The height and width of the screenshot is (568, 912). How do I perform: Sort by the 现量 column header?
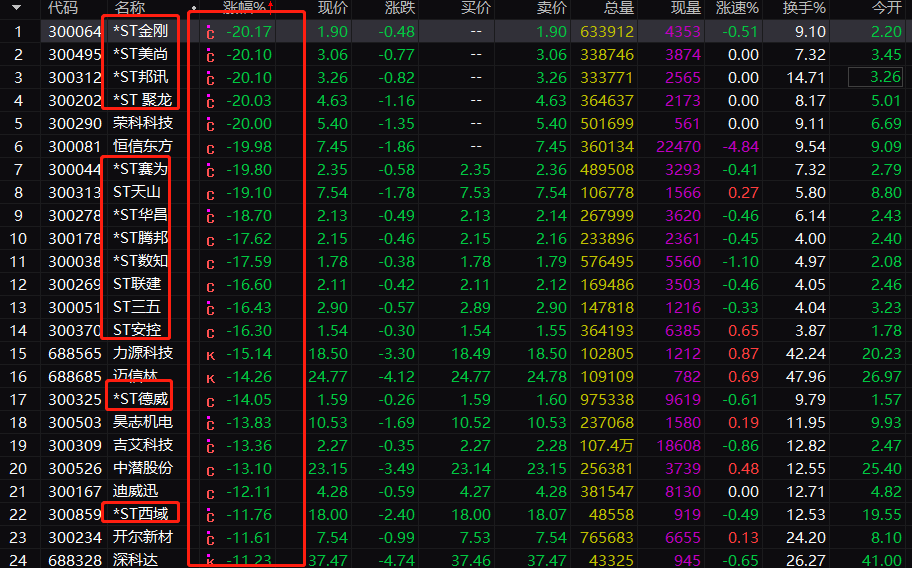point(686,8)
